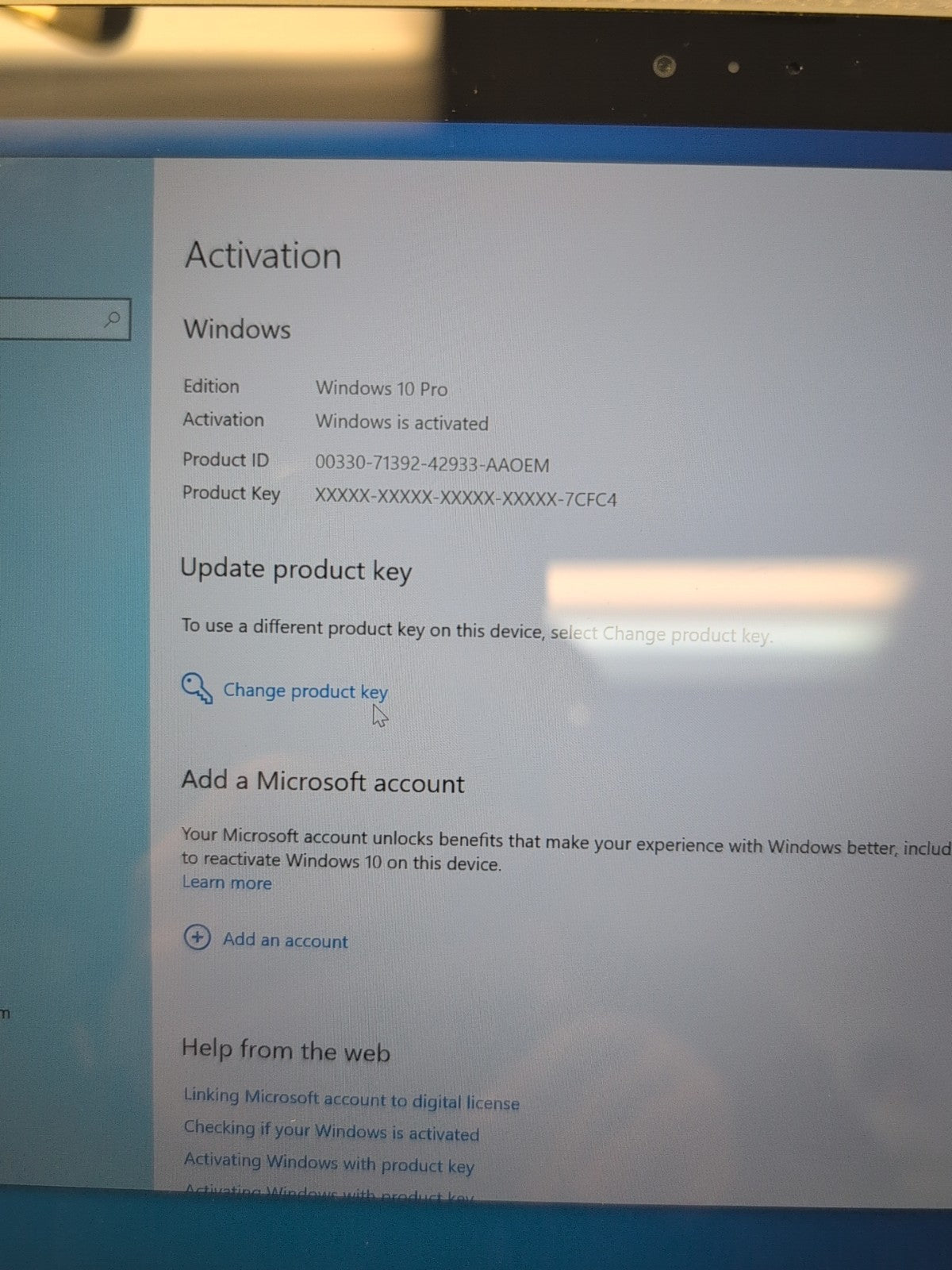Click the key icon beside Change product key
The height and width of the screenshot is (1270, 952).
[x=197, y=689]
